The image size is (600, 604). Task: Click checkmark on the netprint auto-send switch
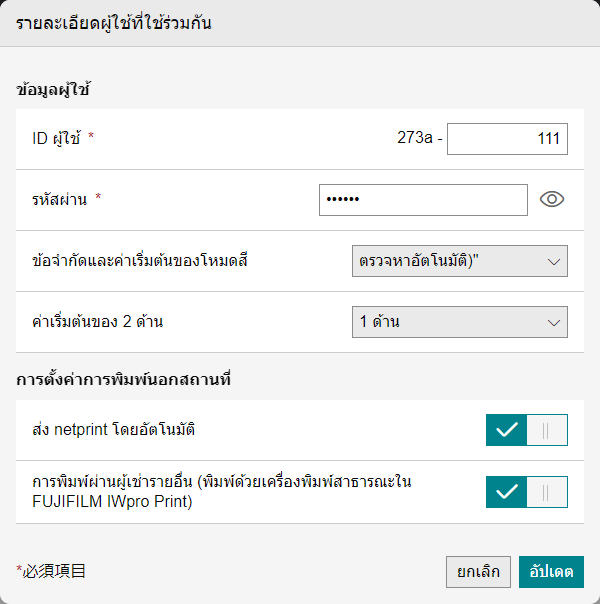506,430
